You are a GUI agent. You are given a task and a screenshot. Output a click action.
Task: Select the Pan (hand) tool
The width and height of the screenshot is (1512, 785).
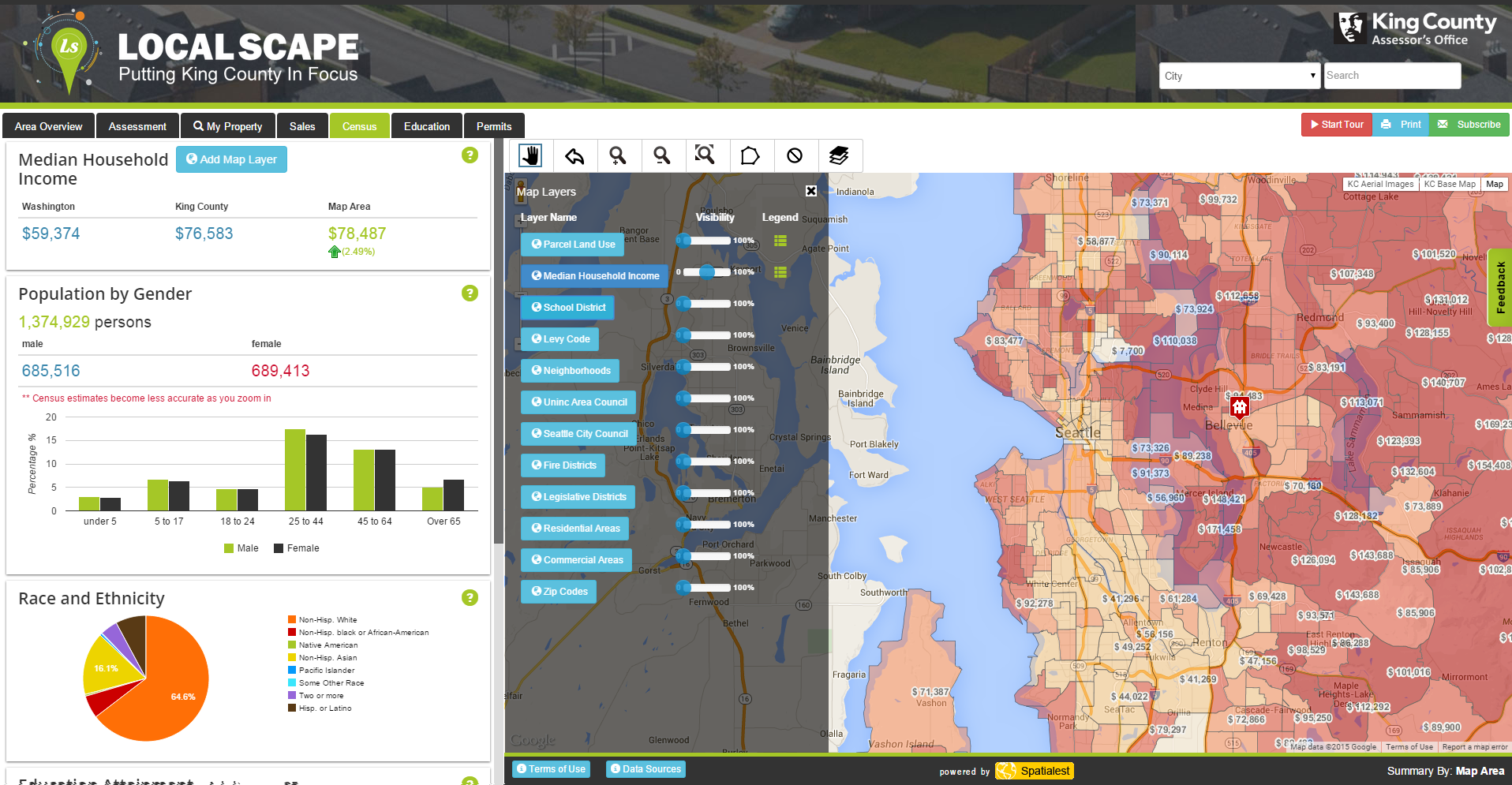pyautogui.click(x=530, y=155)
